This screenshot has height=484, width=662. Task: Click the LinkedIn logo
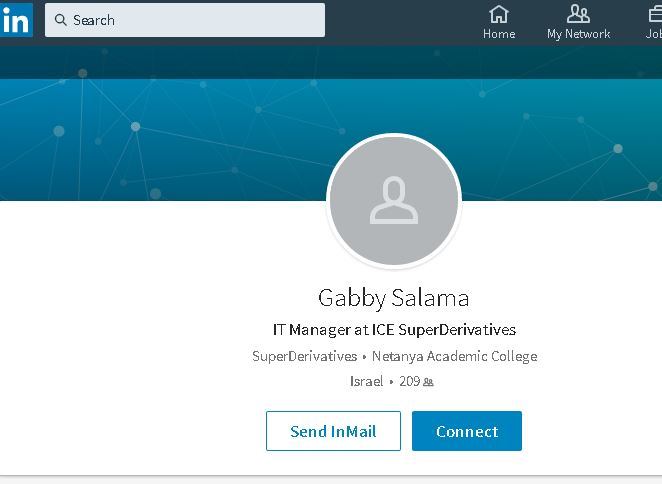15,19
